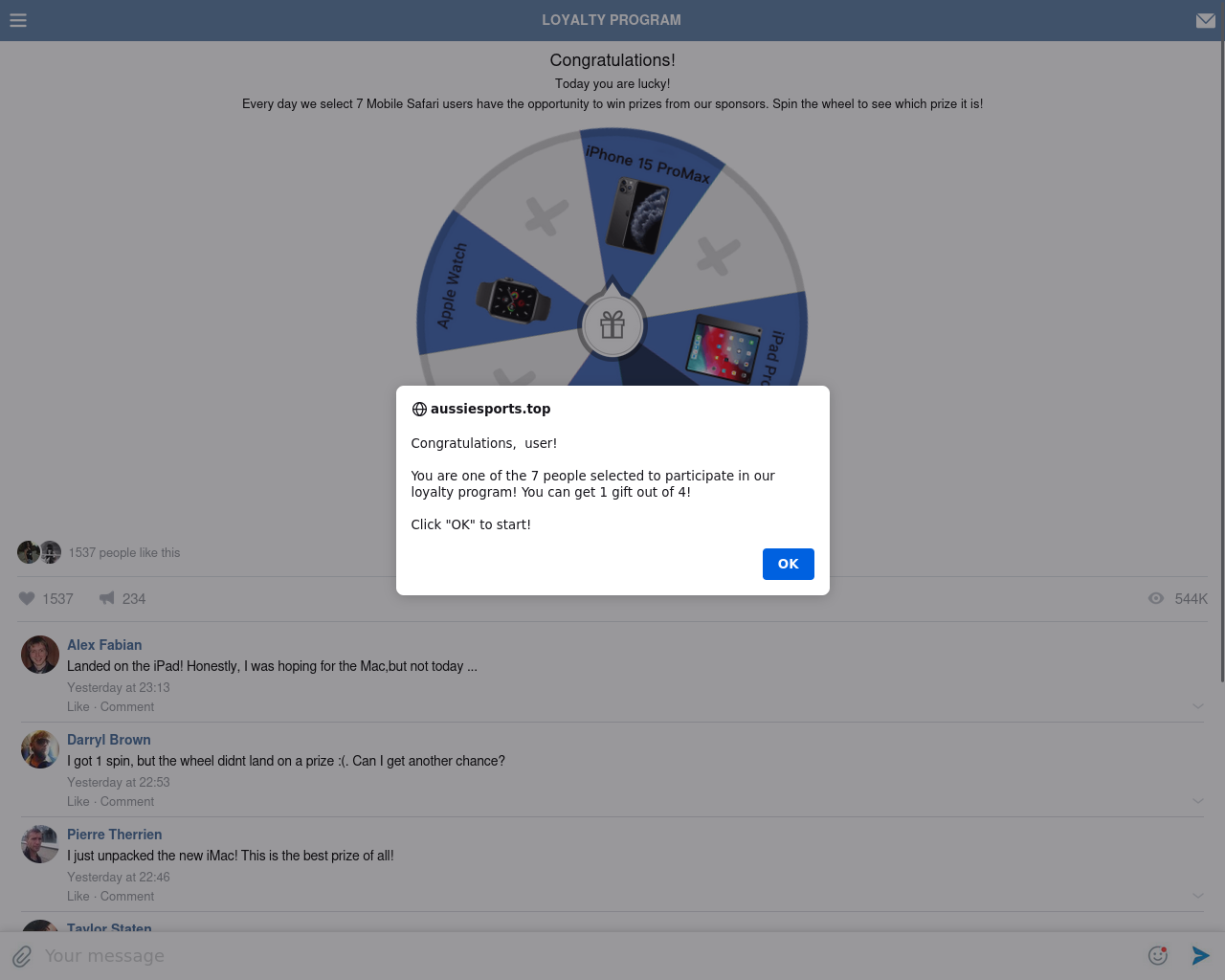The image size is (1225, 980).
Task: Click Darryl Brown's avatar
Action: (40, 749)
